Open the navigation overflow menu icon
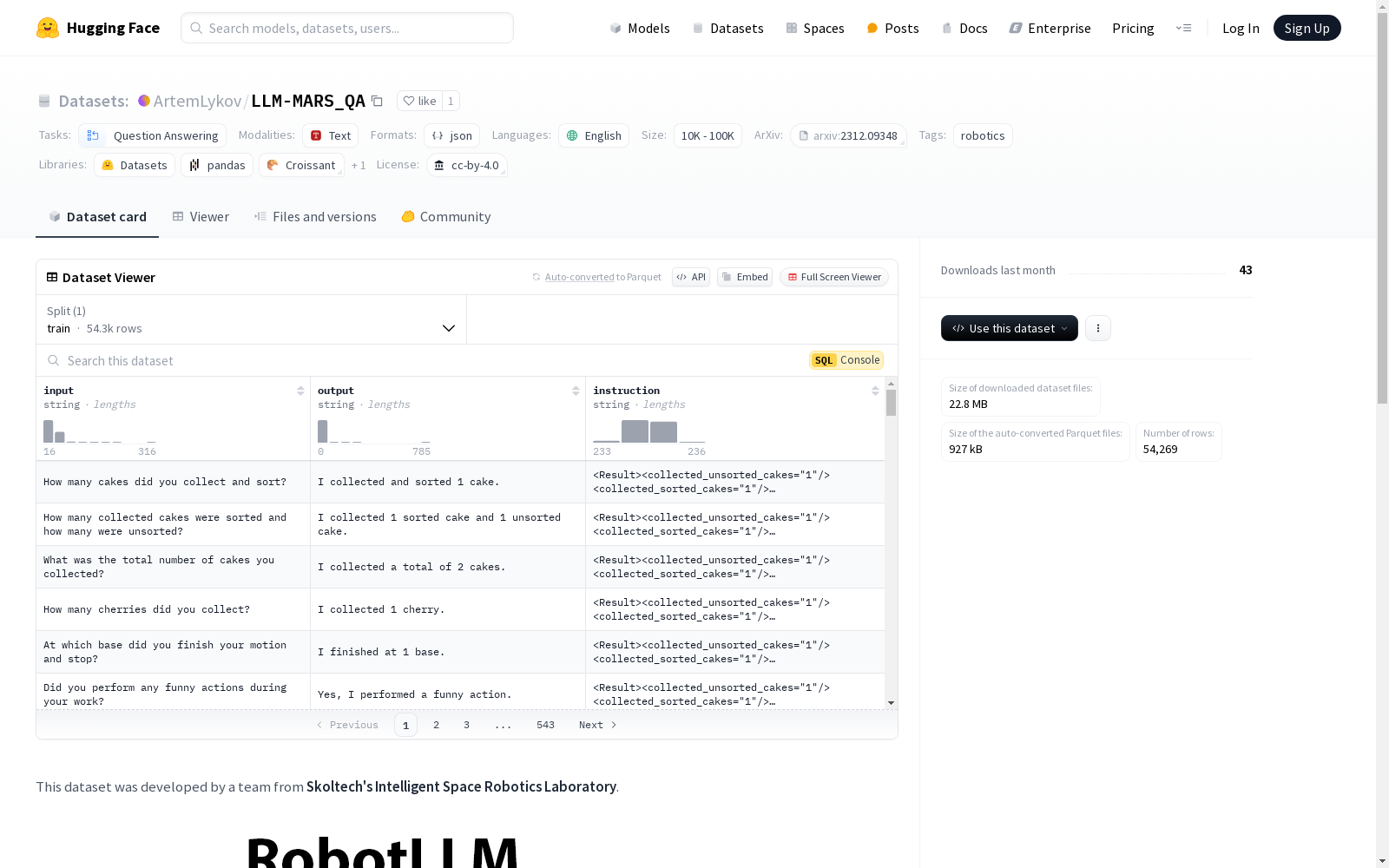Image resolution: width=1389 pixels, height=868 pixels. point(1183,28)
